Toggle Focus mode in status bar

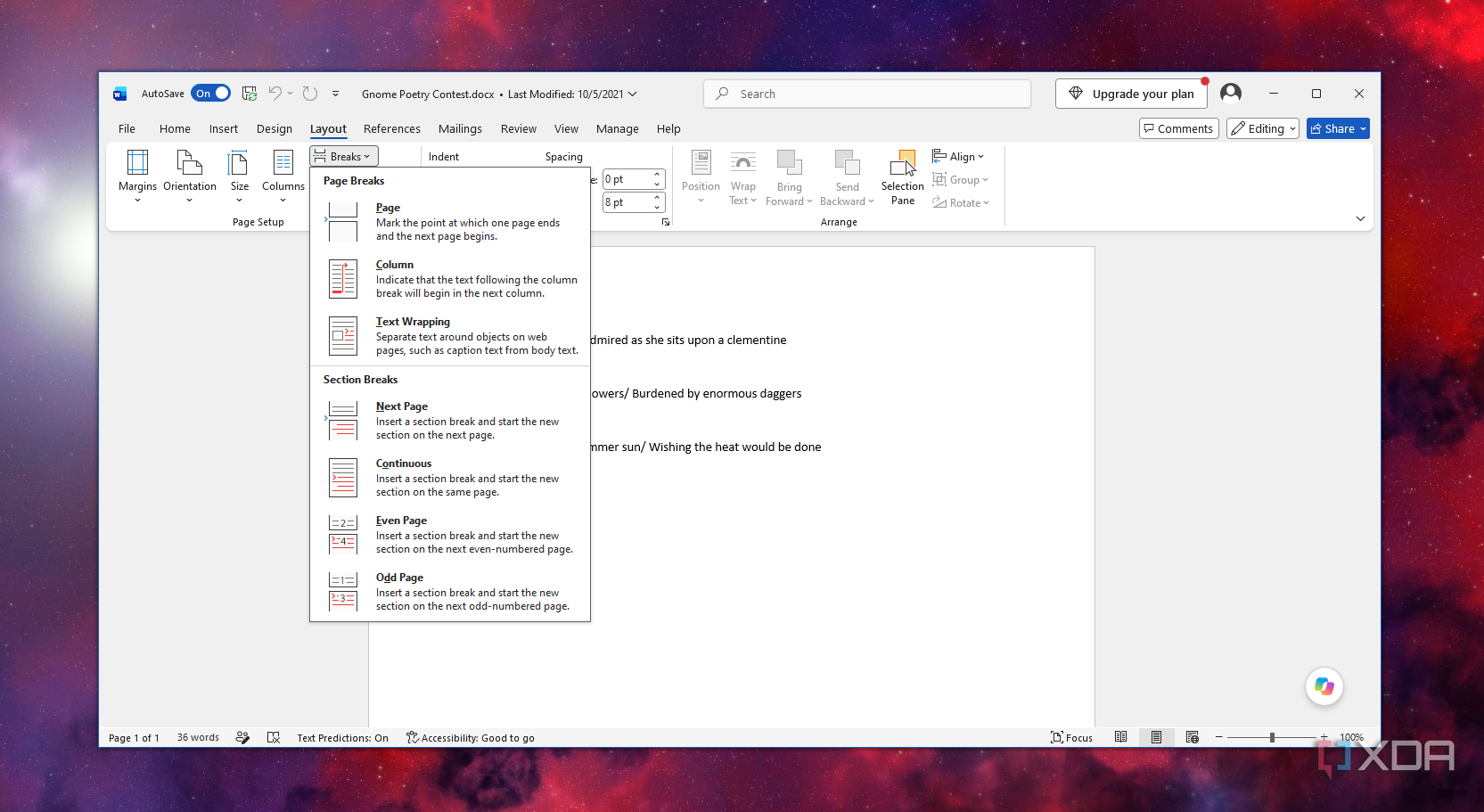click(1071, 737)
